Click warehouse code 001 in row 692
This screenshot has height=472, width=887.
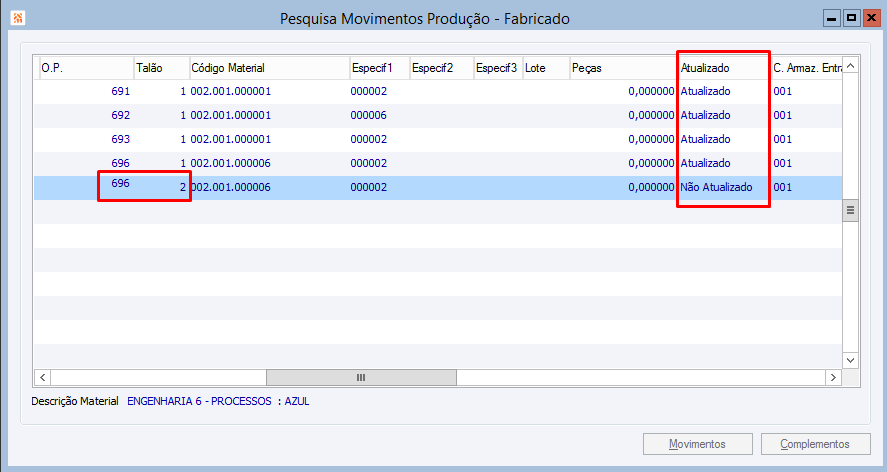[x=782, y=115]
